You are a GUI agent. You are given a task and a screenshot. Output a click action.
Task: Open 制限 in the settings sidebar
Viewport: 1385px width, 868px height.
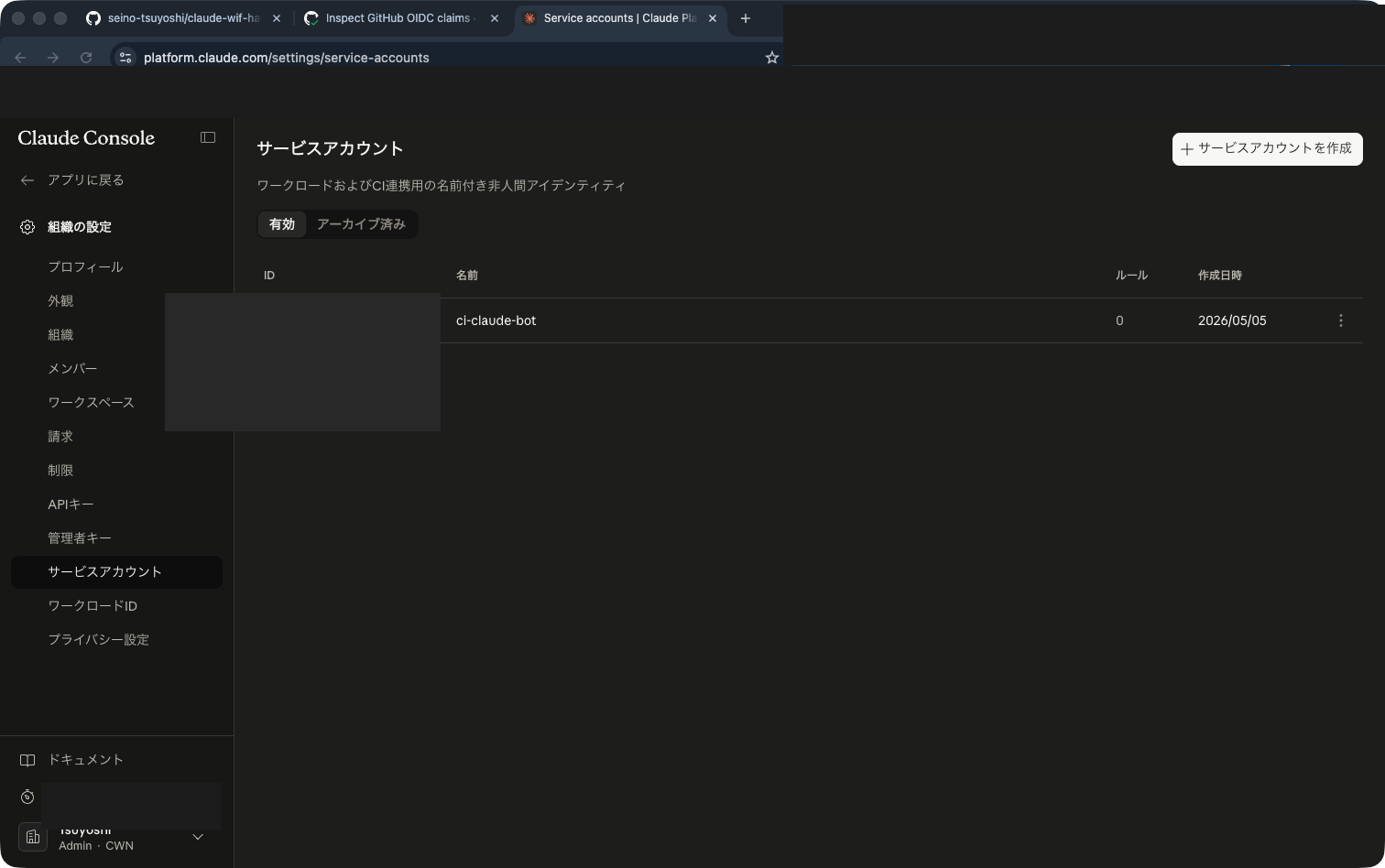tap(60, 471)
